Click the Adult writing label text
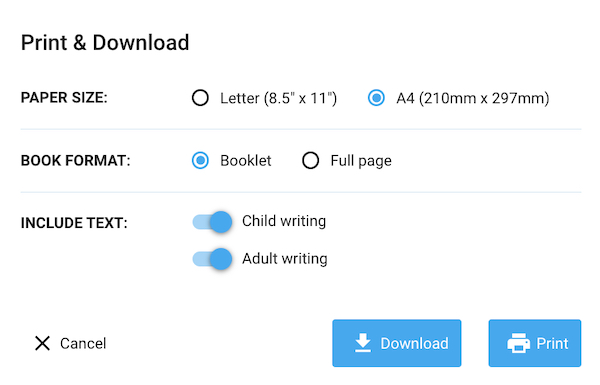This screenshot has height=385, width=600. click(285, 259)
